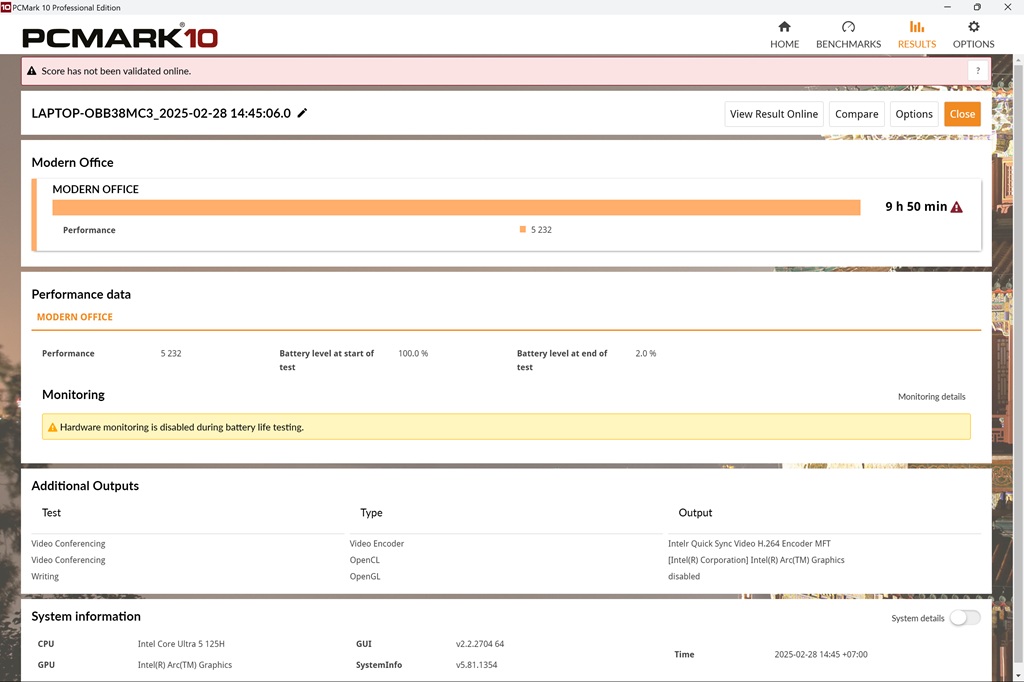The width and height of the screenshot is (1024, 682).
Task: Open the Home navigation icon
Action: (x=784, y=27)
